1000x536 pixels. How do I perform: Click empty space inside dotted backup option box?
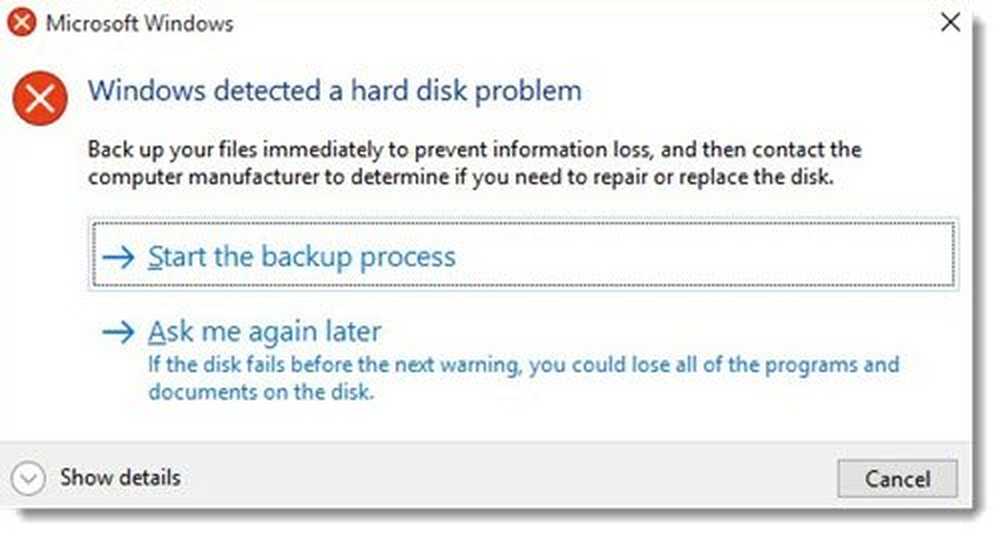pos(702,255)
